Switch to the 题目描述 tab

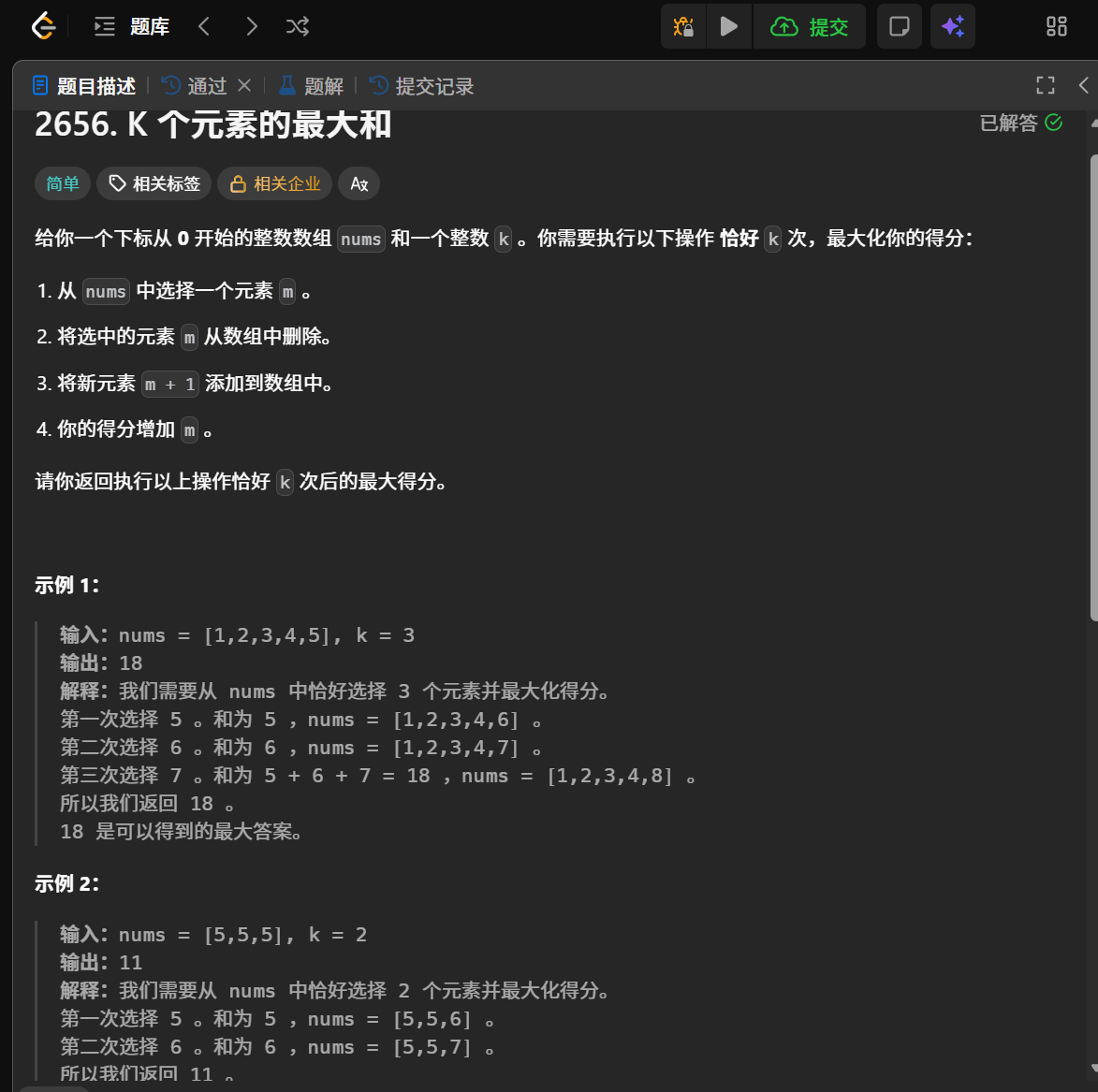pos(84,86)
